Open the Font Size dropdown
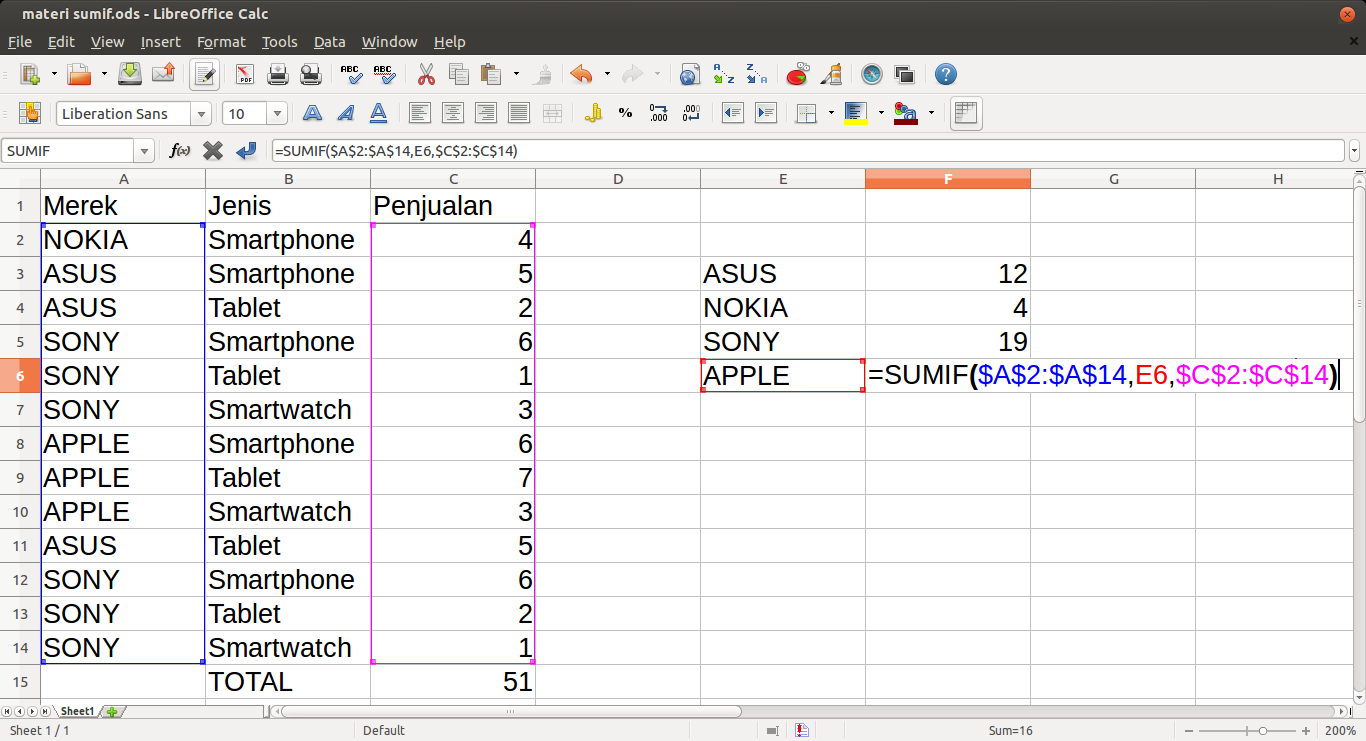The width and height of the screenshot is (1366, 741). 277,114
